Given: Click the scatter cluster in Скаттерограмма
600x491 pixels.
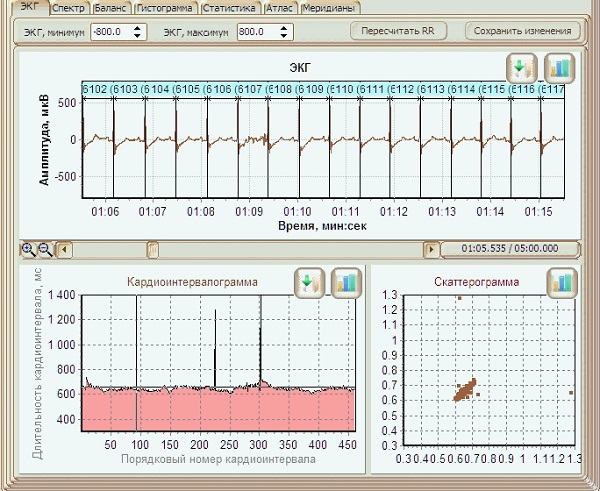Looking at the screenshot, I should [x=465, y=390].
